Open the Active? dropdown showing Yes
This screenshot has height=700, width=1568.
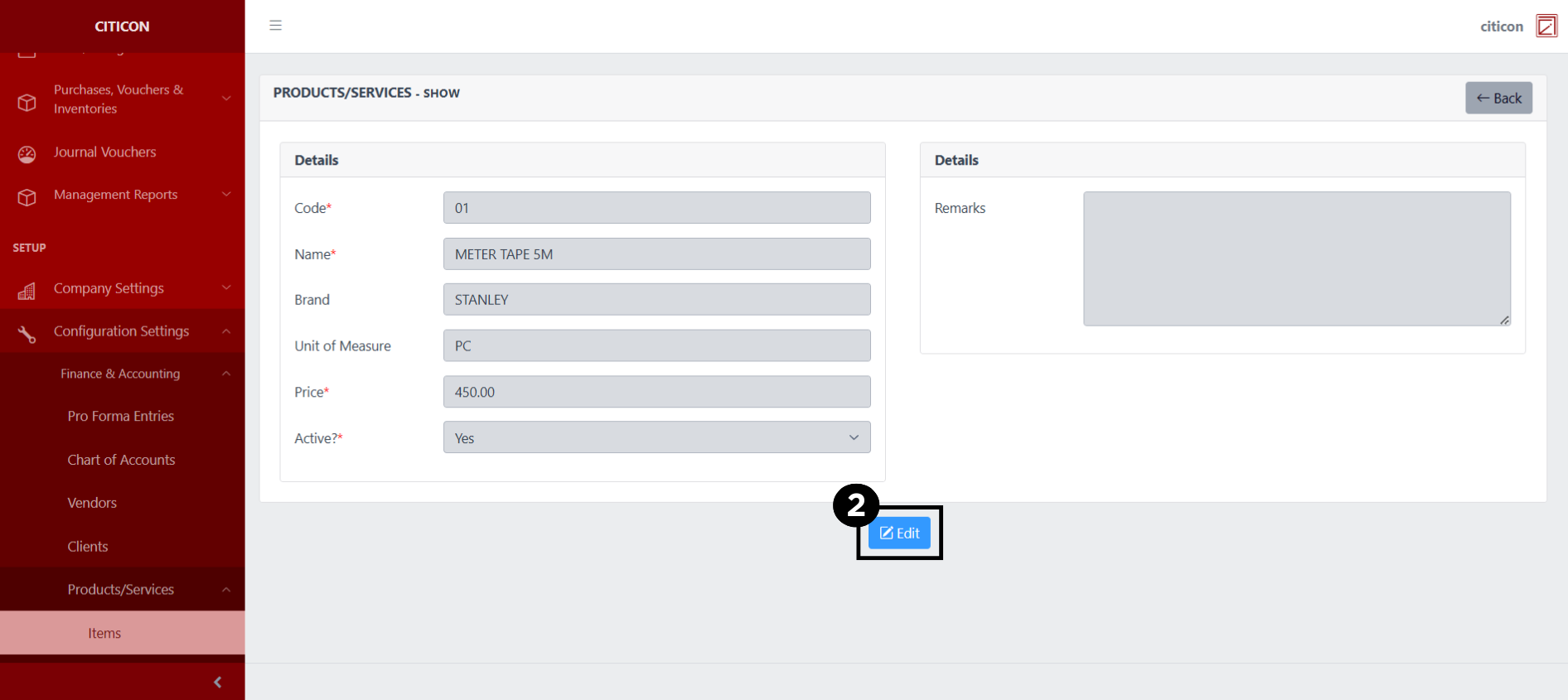click(656, 437)
